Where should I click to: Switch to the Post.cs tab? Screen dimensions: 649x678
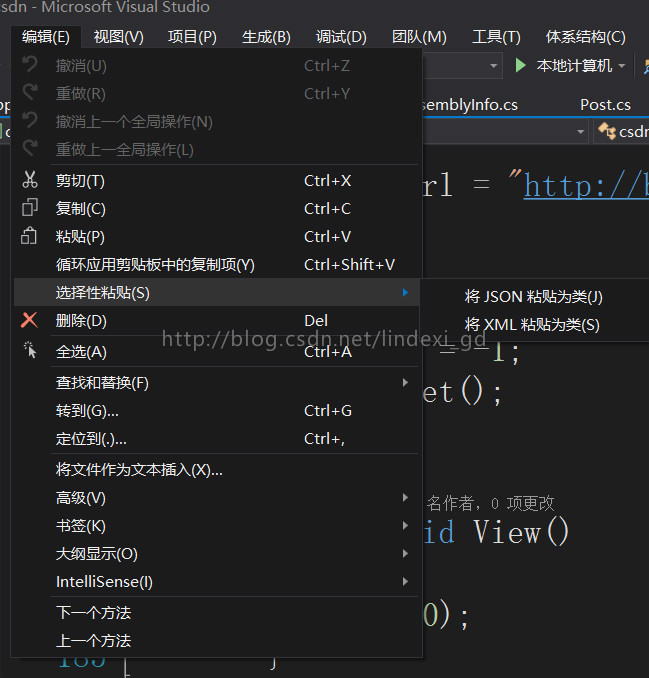605,105
